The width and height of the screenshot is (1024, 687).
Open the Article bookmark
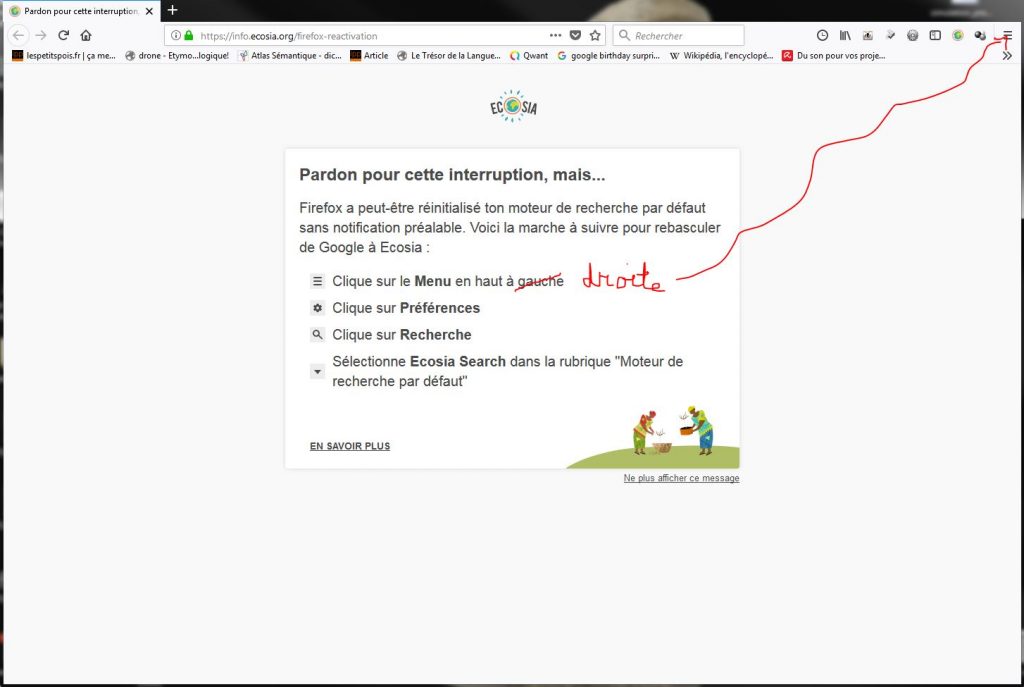(x=369, y=56)
